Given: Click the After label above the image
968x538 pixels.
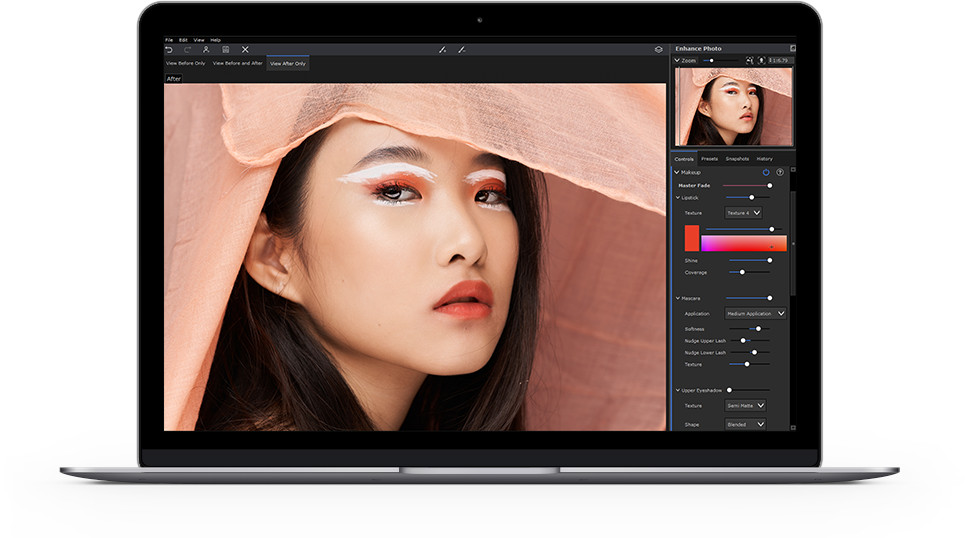Looking at the screenshot, I should tap(174, 78).
